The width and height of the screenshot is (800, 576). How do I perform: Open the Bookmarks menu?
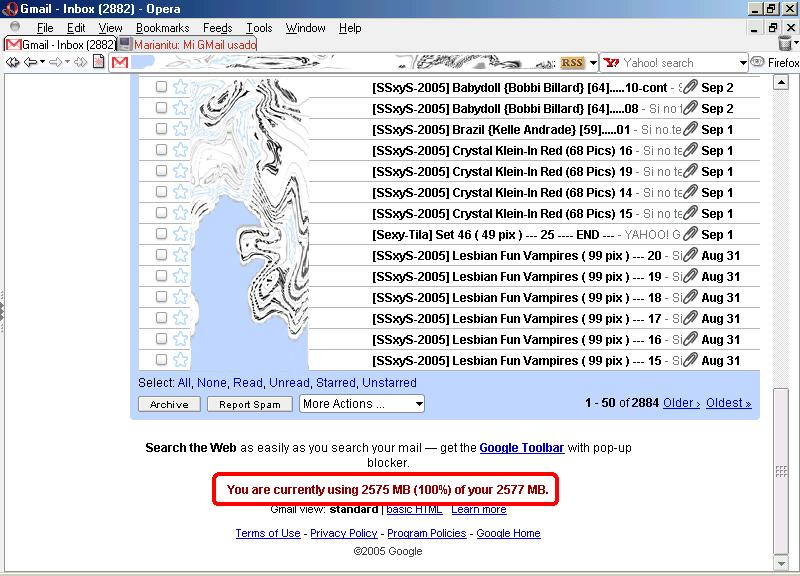[x=162, y=28]
